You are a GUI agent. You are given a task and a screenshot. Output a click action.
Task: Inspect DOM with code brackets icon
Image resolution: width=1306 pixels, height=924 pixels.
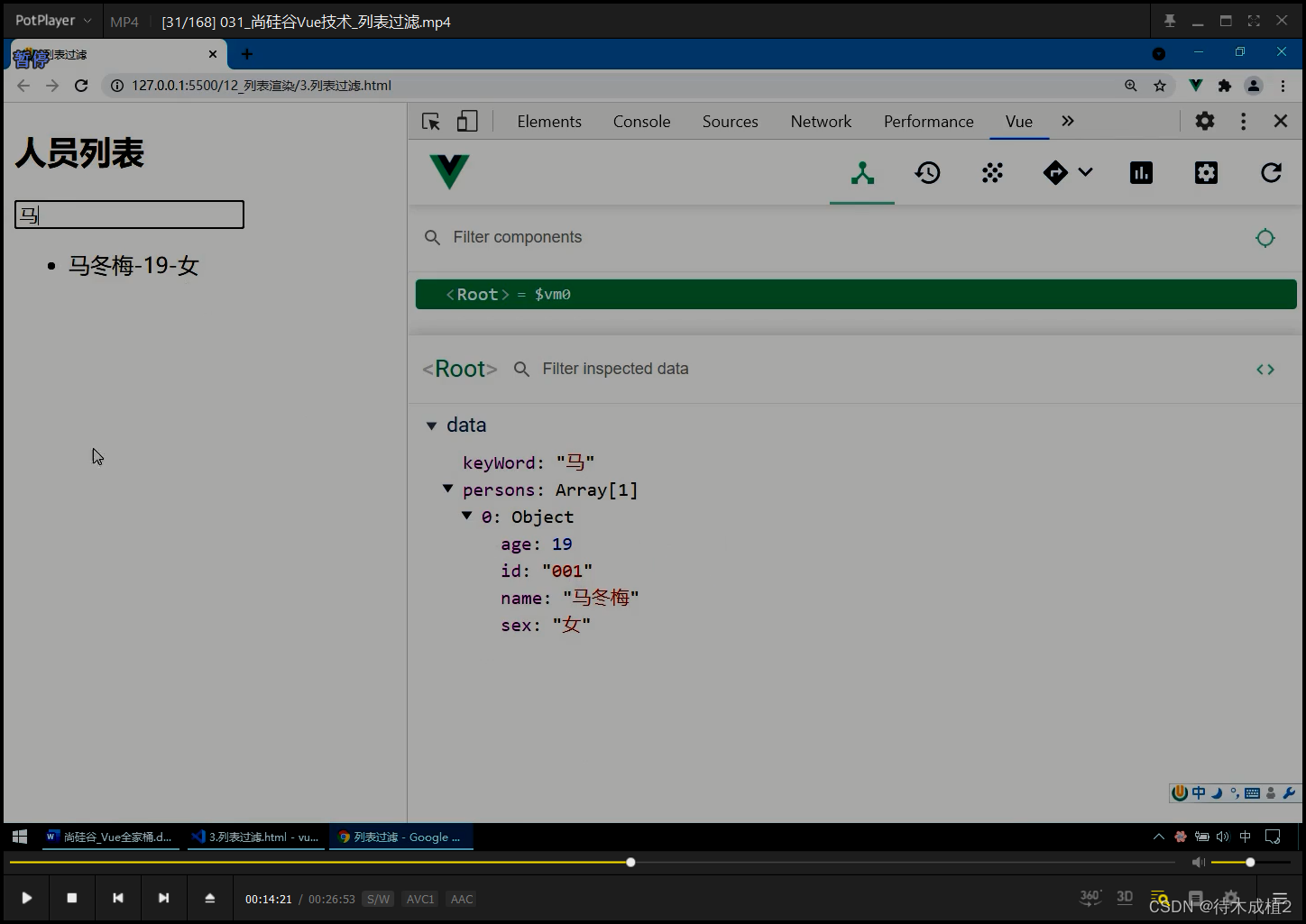point(1265,370)
